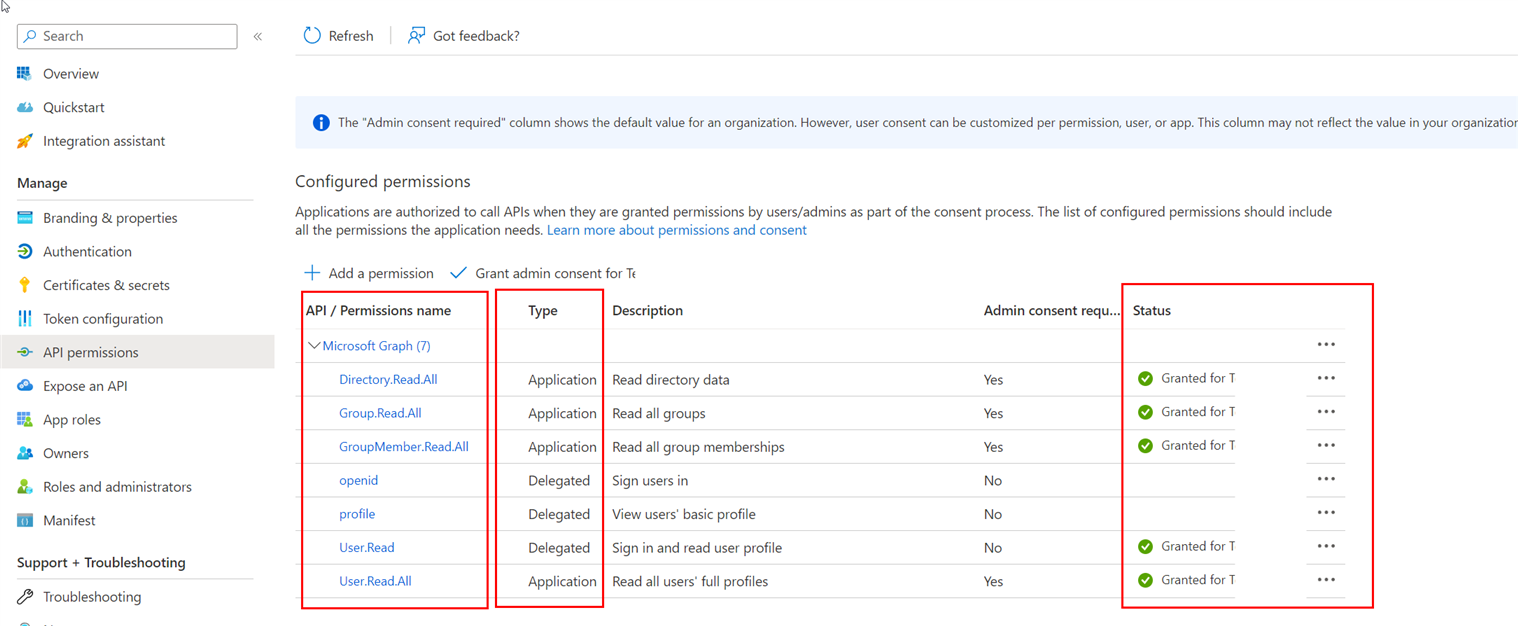Open more options for Microsoft Graph row

tap(1326, 345)
